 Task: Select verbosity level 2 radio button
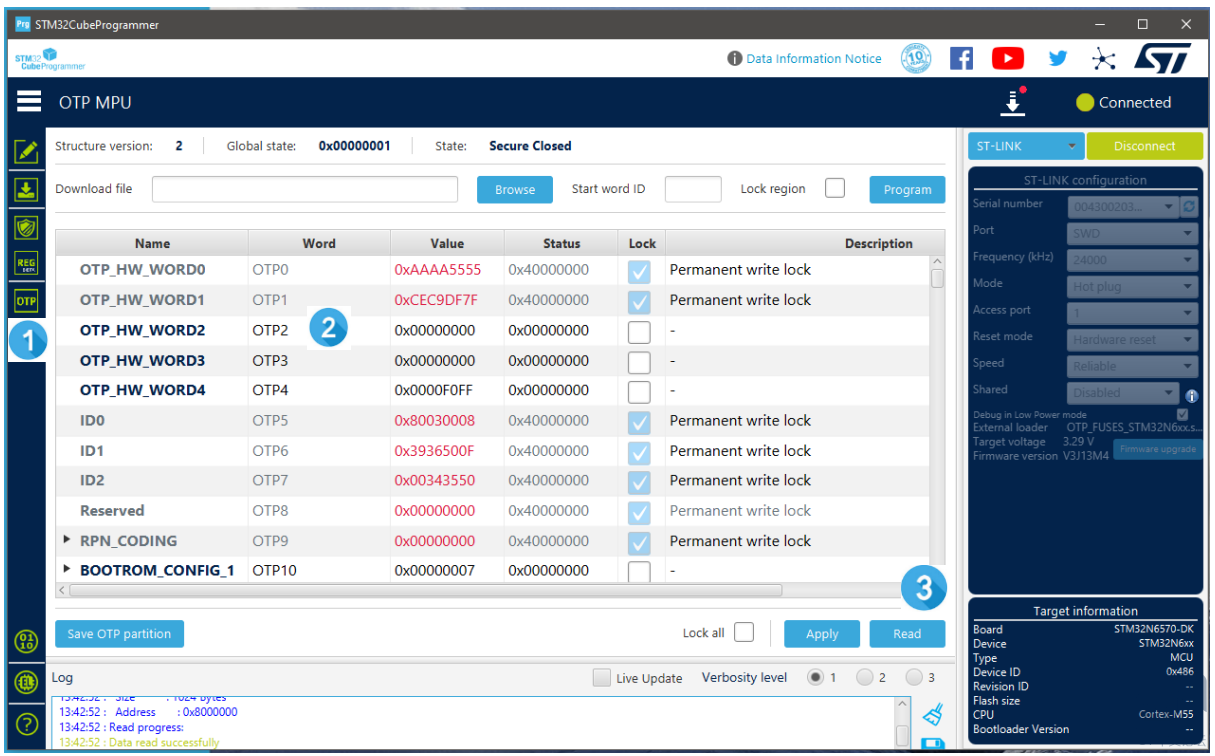(x=865, y=677)
